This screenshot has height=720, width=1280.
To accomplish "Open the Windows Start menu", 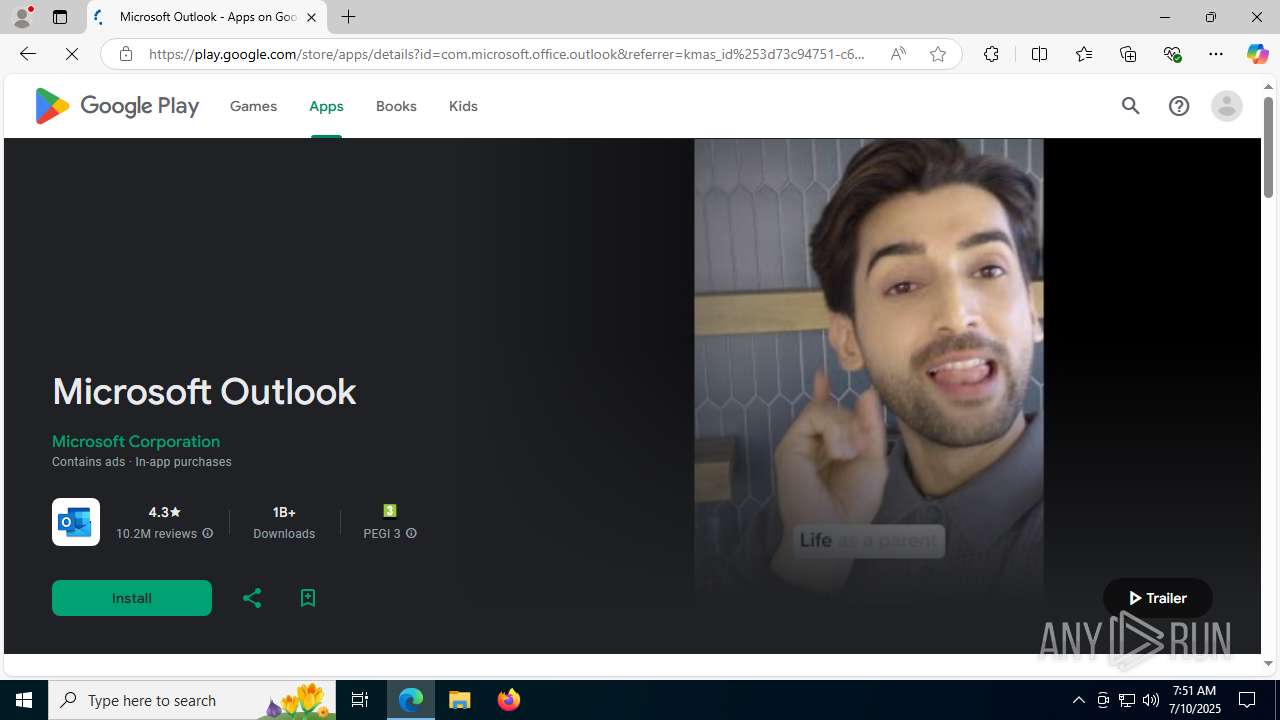I will 24,700.
